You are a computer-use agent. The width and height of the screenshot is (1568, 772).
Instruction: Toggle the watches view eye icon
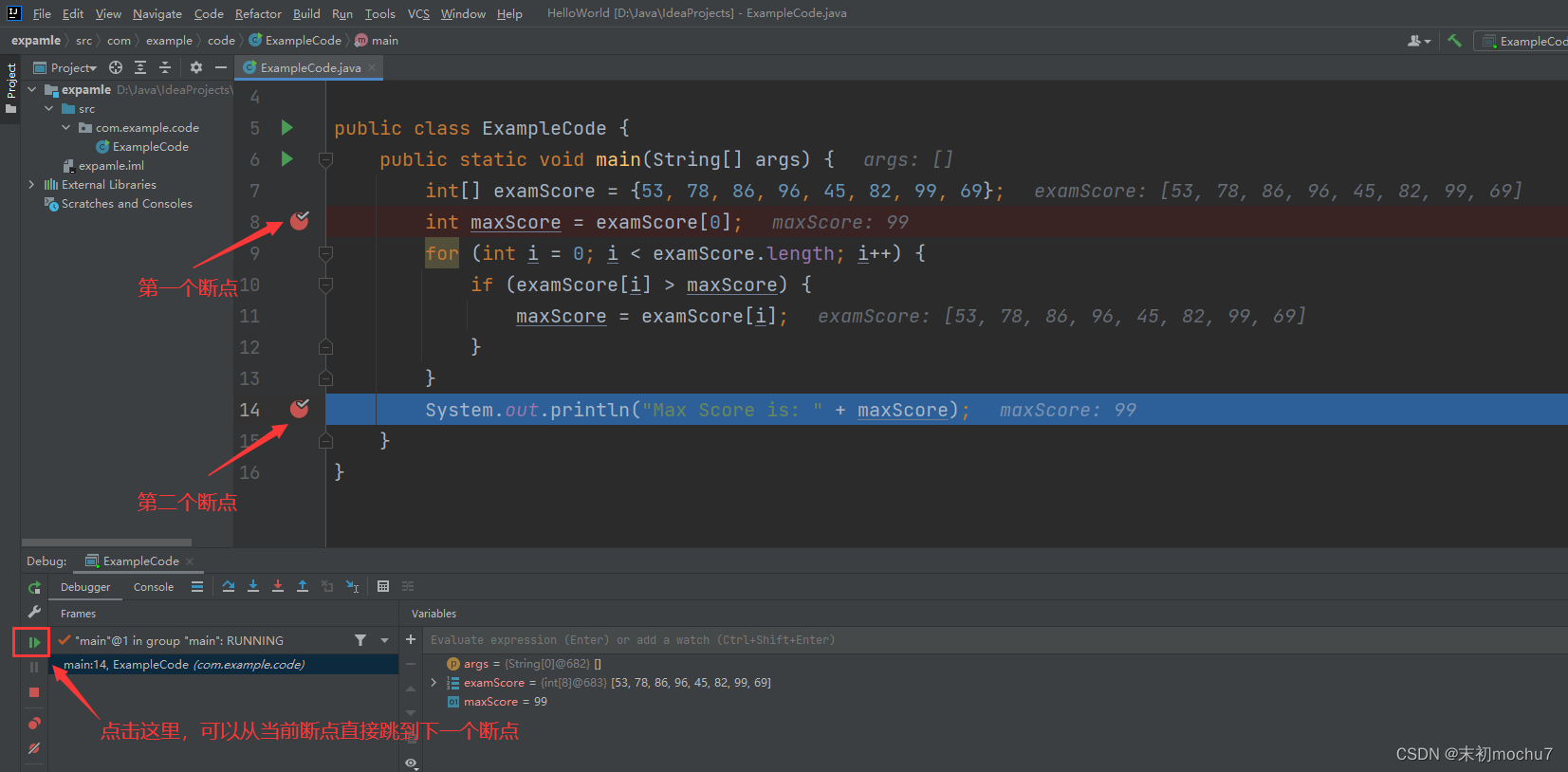pos(411,763)
